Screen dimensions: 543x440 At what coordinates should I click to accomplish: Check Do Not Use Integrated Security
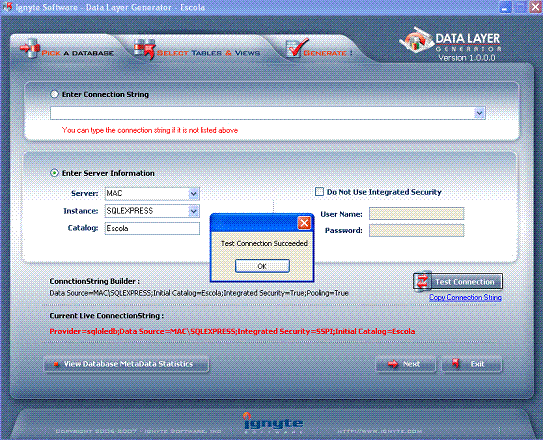pyautogui.click(x=319, y=191)
